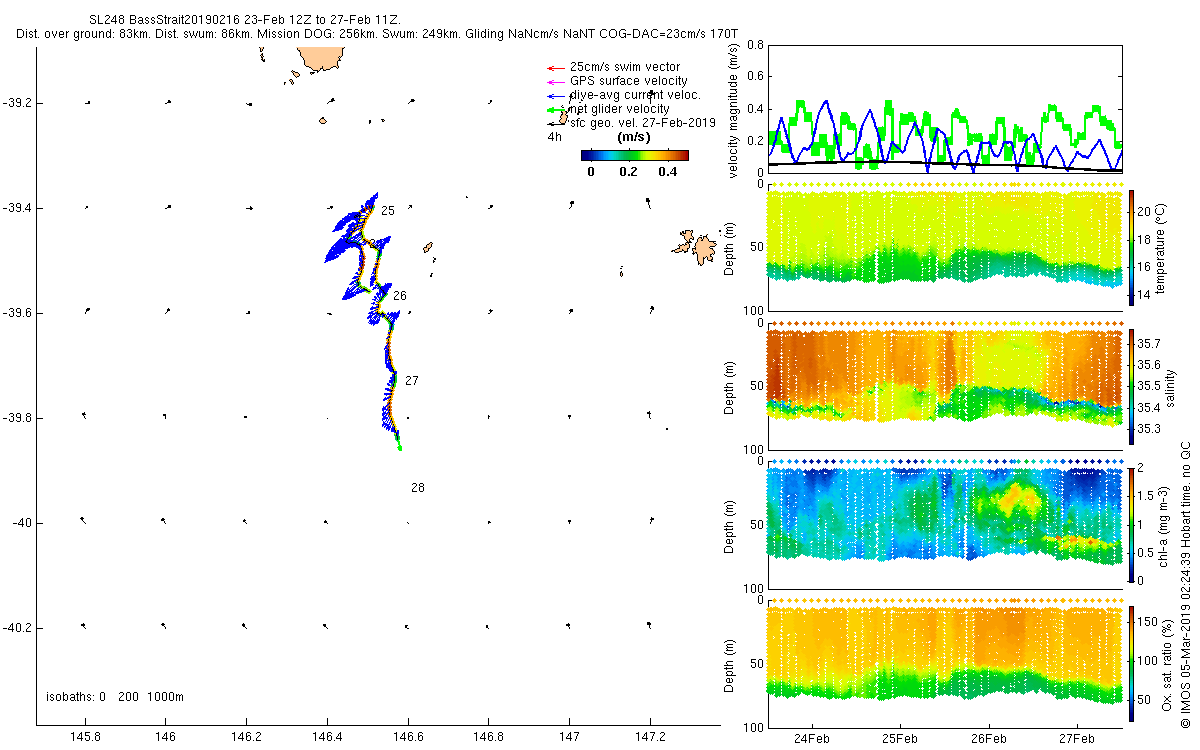The height and width of the screenshot is (750, 1200).
Task: Select 'sfc geo. vel. 27-Feb-2019' legend label
Action: [x=643, y=123]
